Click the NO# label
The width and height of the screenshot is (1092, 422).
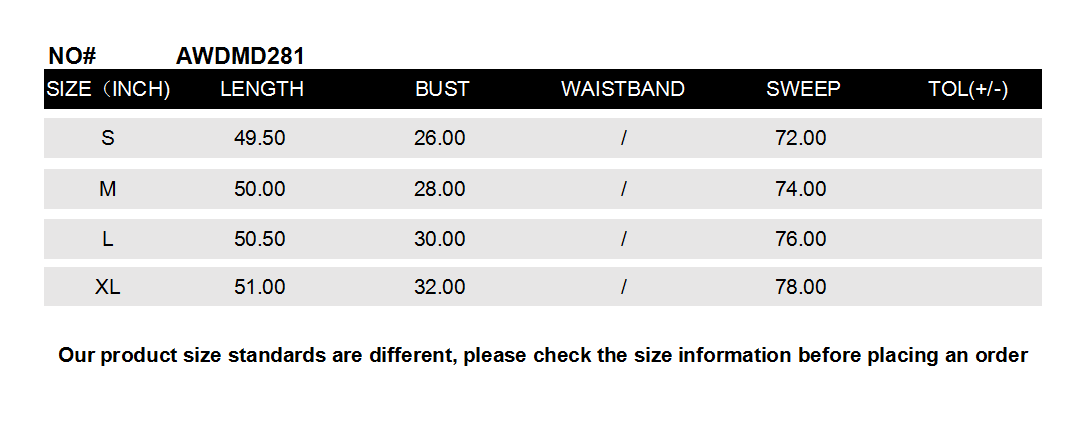pos(71,56)
